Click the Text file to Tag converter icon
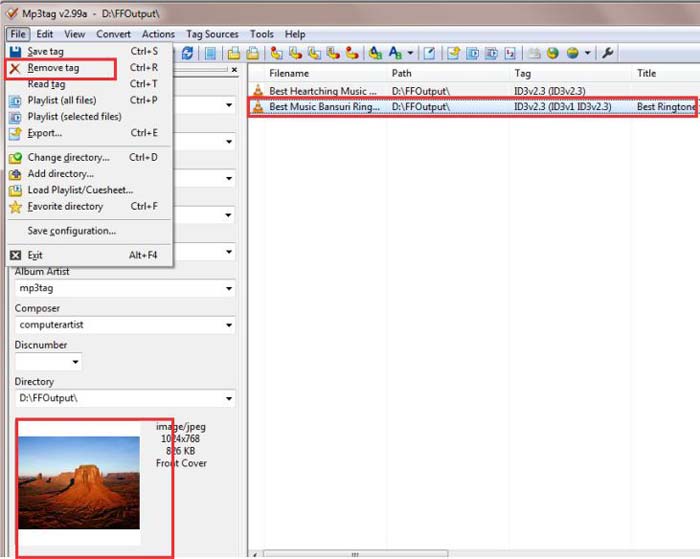This screenshot has width=700, height=559. pyautogui.click(x=333, y=53)
